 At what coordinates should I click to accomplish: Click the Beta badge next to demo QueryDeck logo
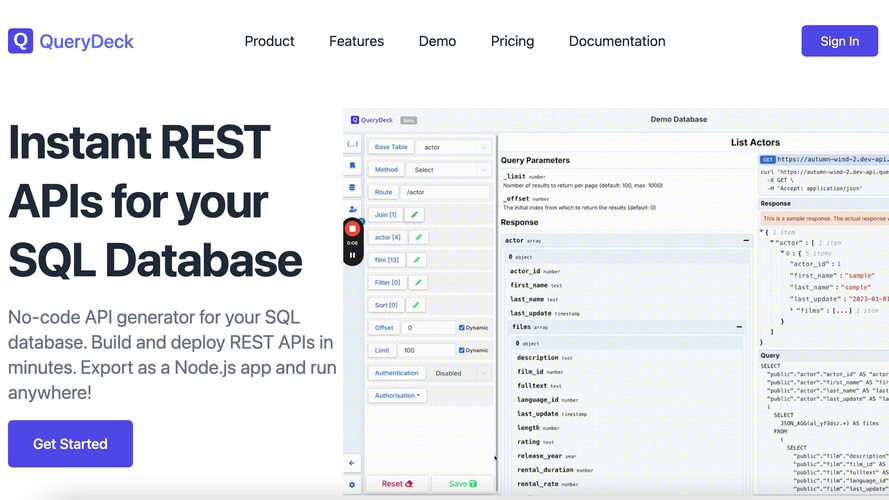[408, 120]
